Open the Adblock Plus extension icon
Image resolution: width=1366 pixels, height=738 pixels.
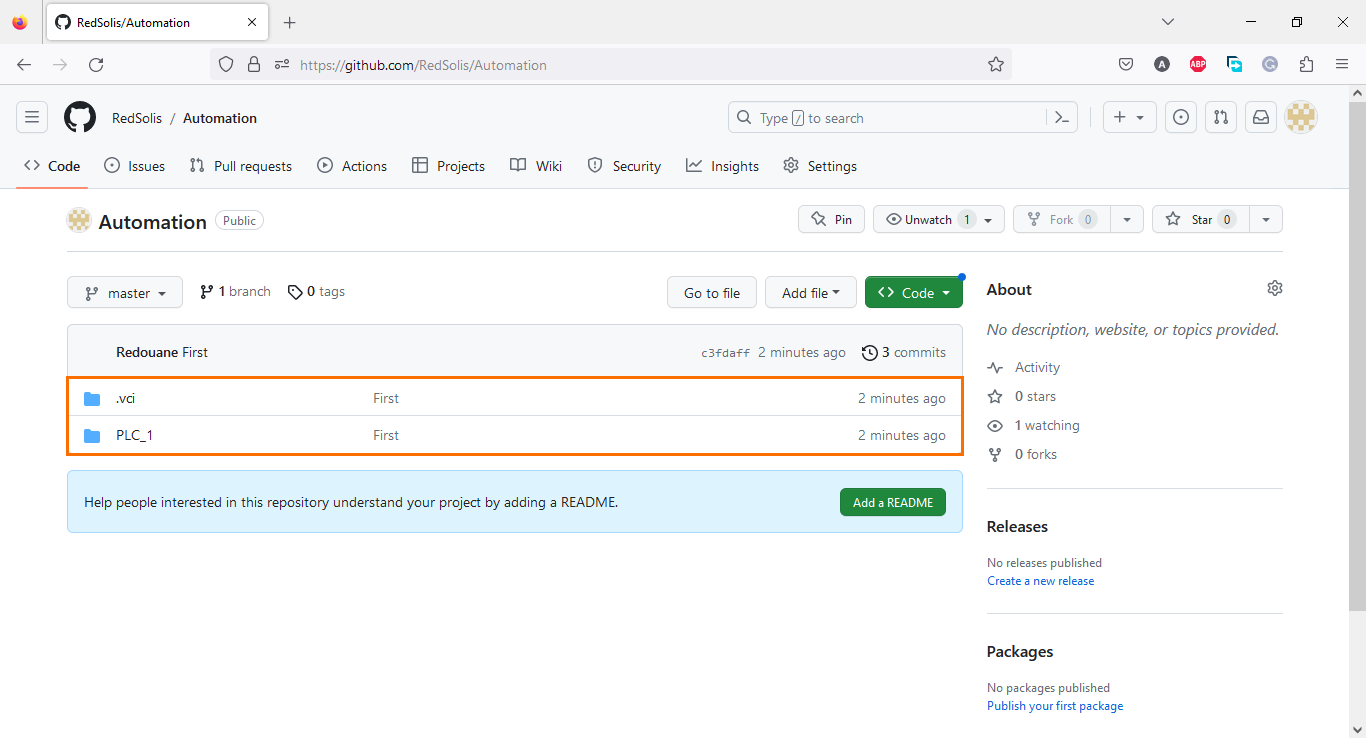click(1198, 64)
